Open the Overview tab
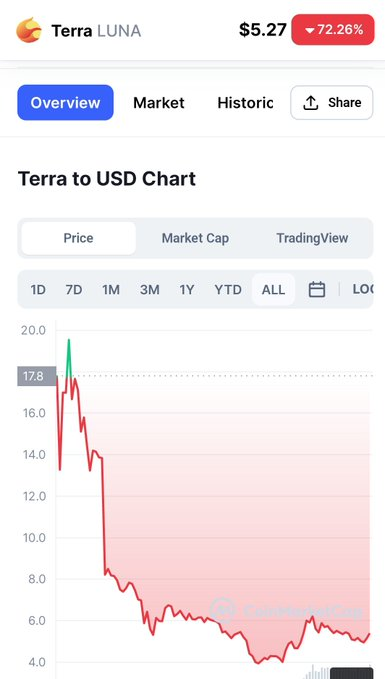The image size is (385, 679). tap(65, 103)
